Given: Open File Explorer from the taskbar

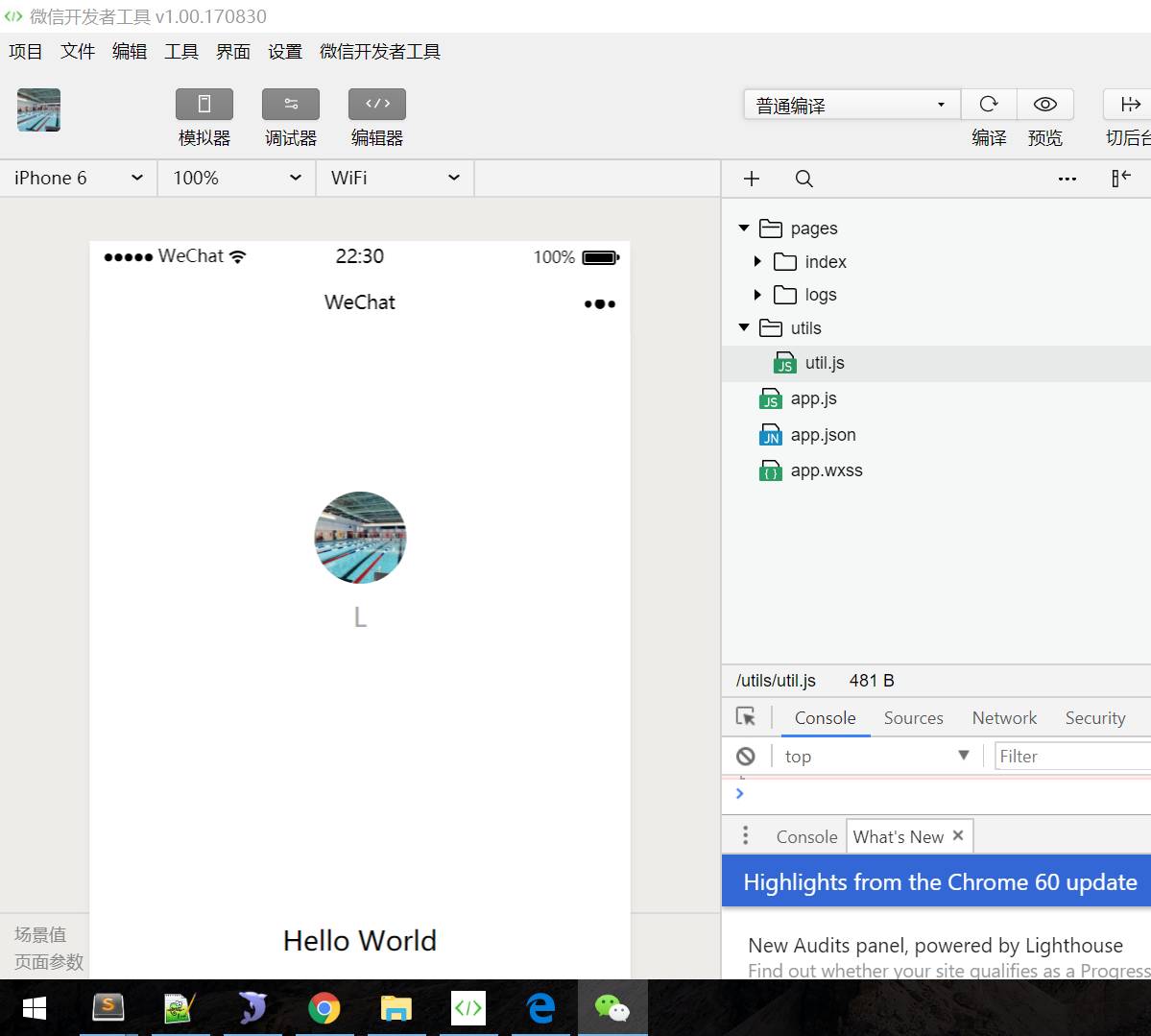Looking at the screenshot, I should coord(396,1008).
